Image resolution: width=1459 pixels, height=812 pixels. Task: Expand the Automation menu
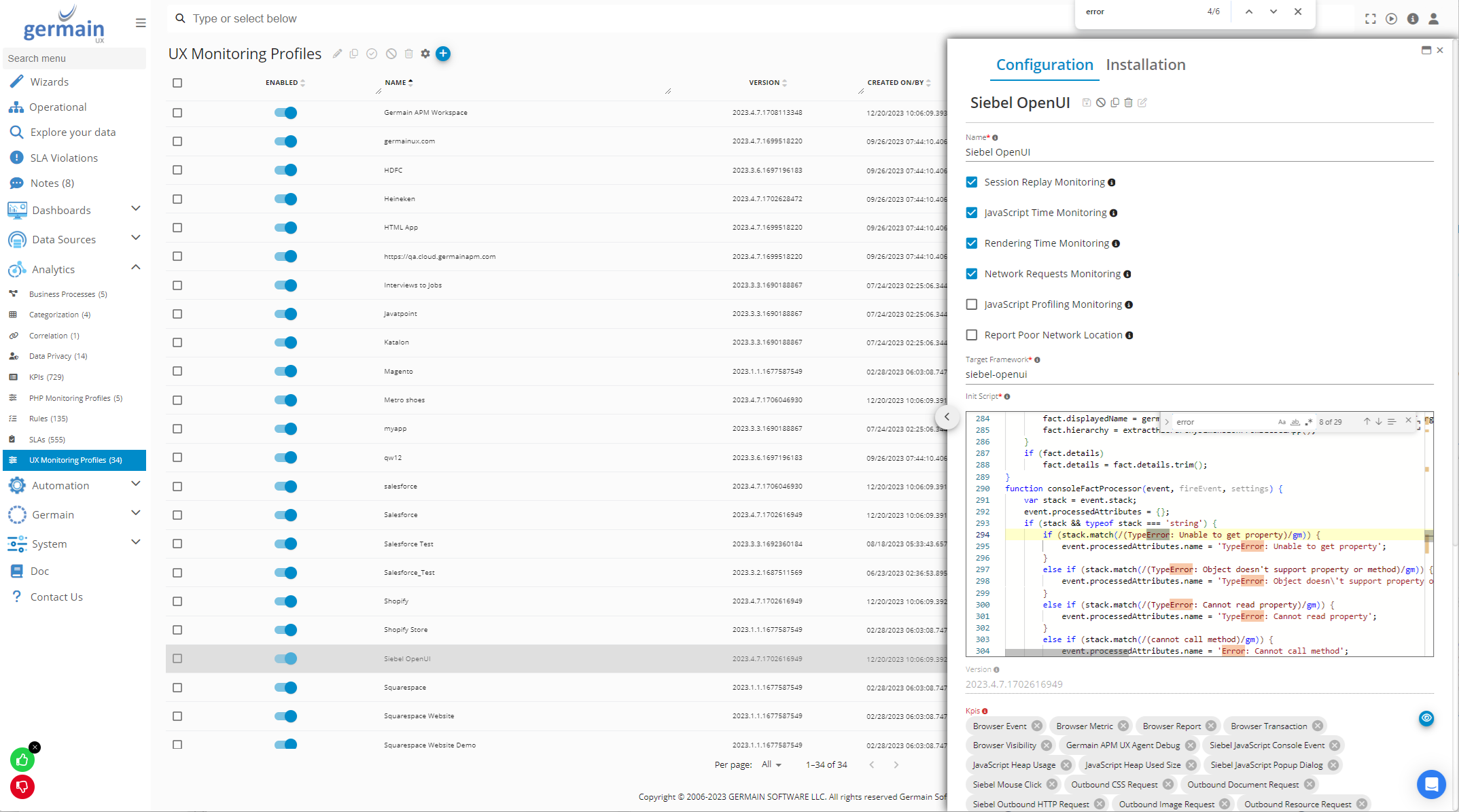(135, 484)
